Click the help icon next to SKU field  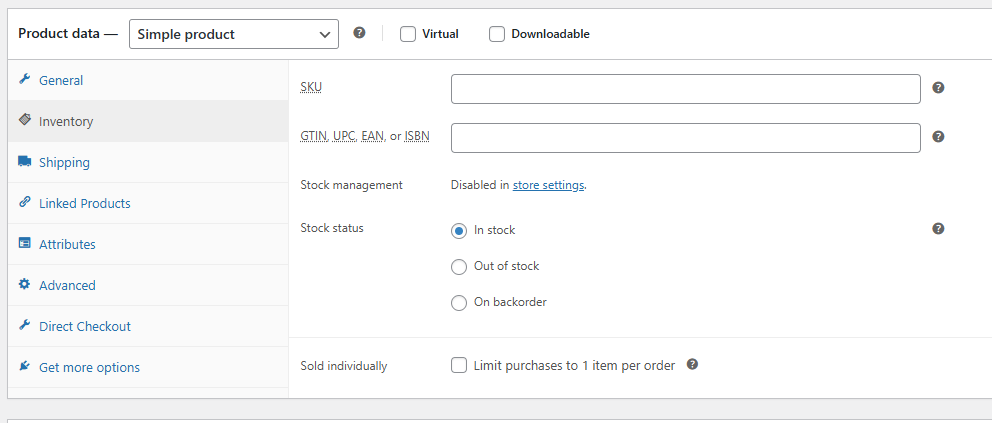point(938,88)
